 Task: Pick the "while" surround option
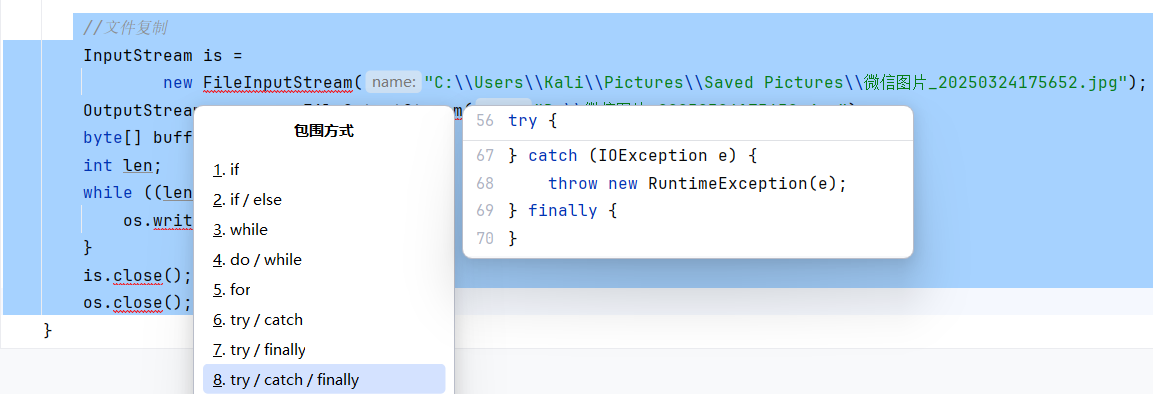324,230
